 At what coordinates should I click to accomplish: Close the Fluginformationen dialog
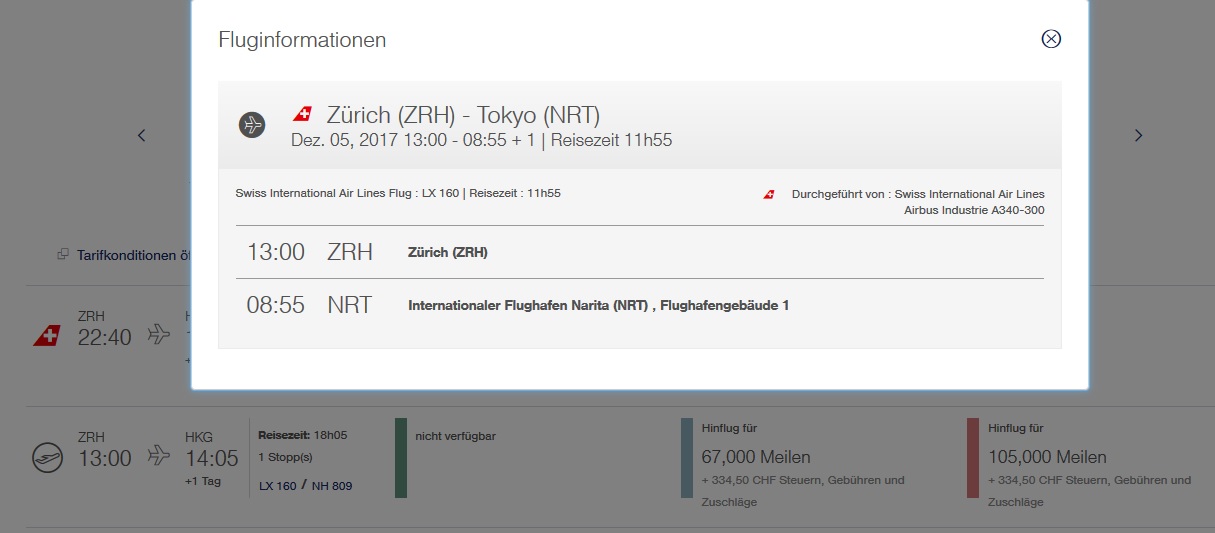point(1051,39)
